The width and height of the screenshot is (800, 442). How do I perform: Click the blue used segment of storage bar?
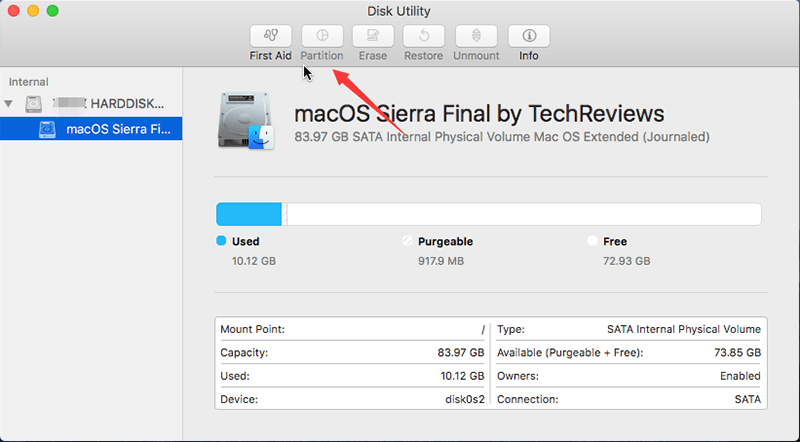point(249,214)
